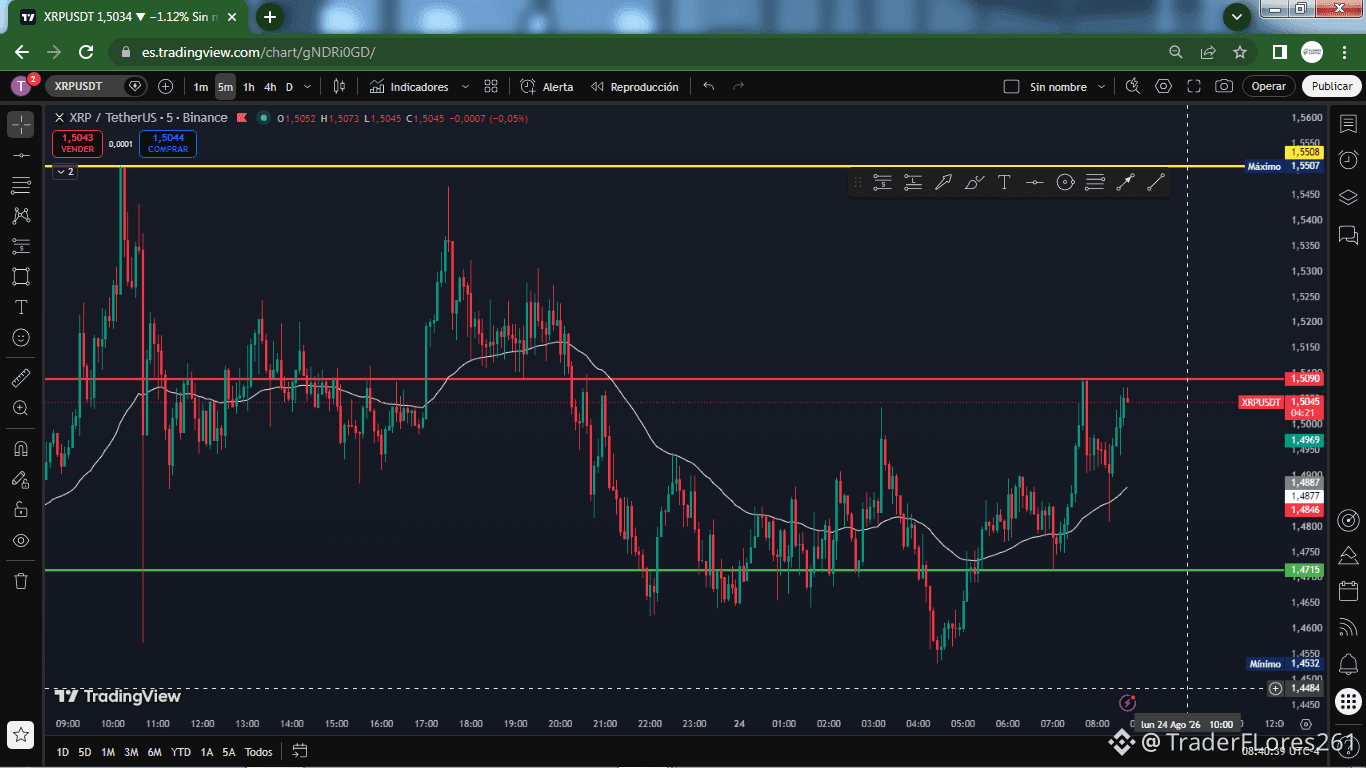Select the Todos date range
This screenshot has width=1366, height=768.
pyautogui.click(x=258, y=752)
